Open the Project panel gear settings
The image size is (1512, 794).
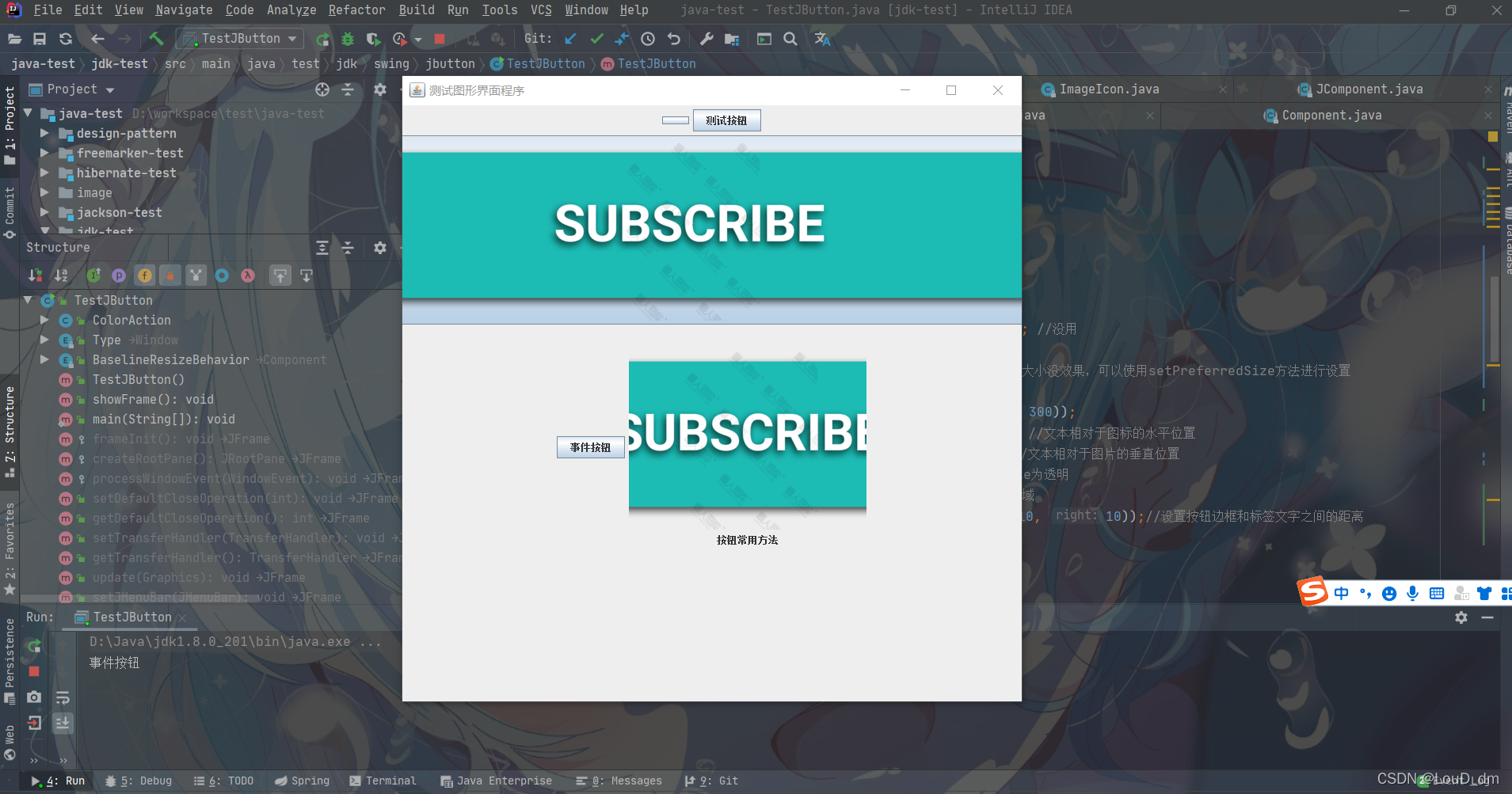[380, 89]
